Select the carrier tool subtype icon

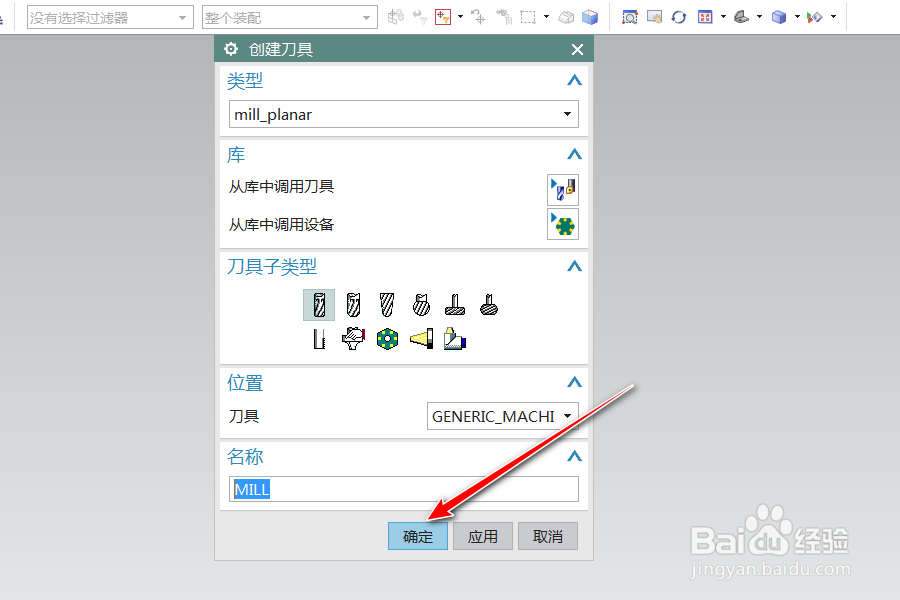tap(387, 339)
